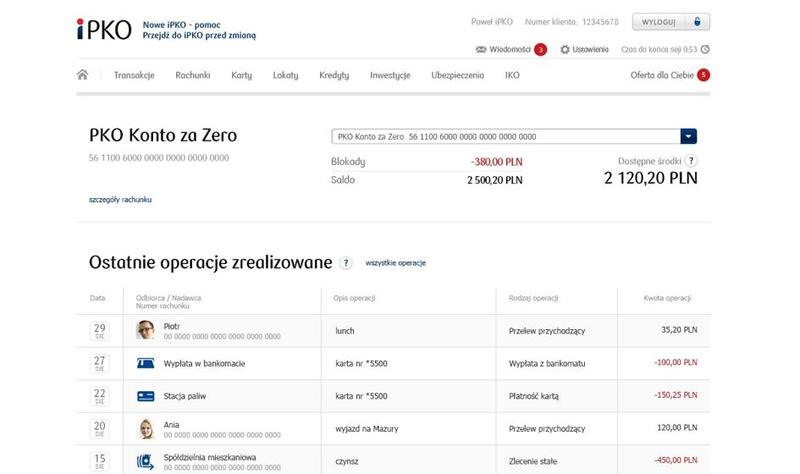
Task: Click the Opis operacji column header
Action: (354, 298)
